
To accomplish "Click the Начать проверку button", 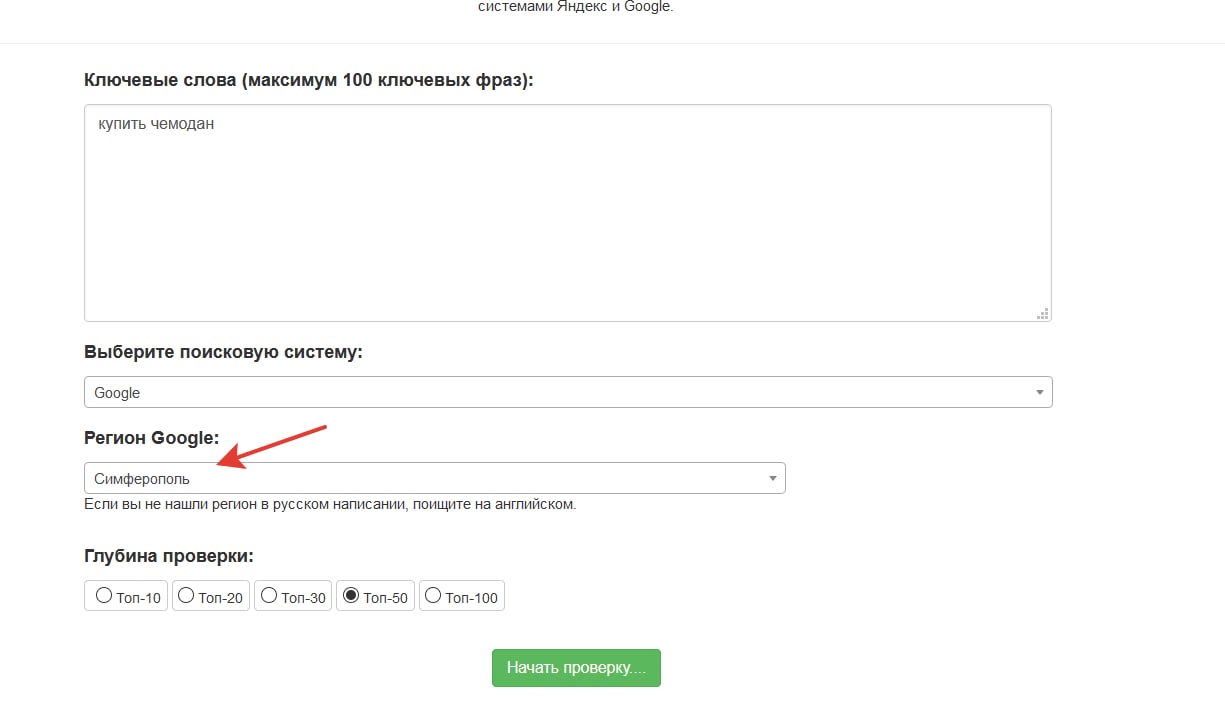I will click(576, 668).
